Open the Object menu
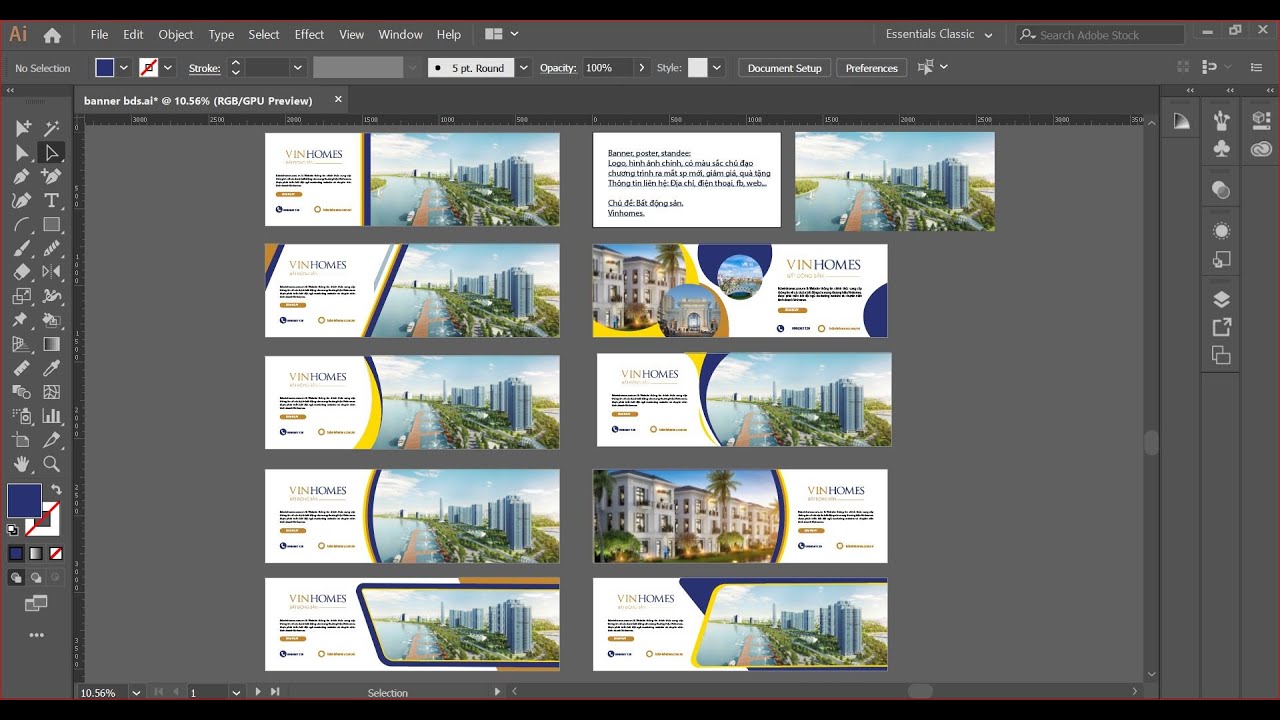This screenshot has height=720, width=1280. [176, 34]
